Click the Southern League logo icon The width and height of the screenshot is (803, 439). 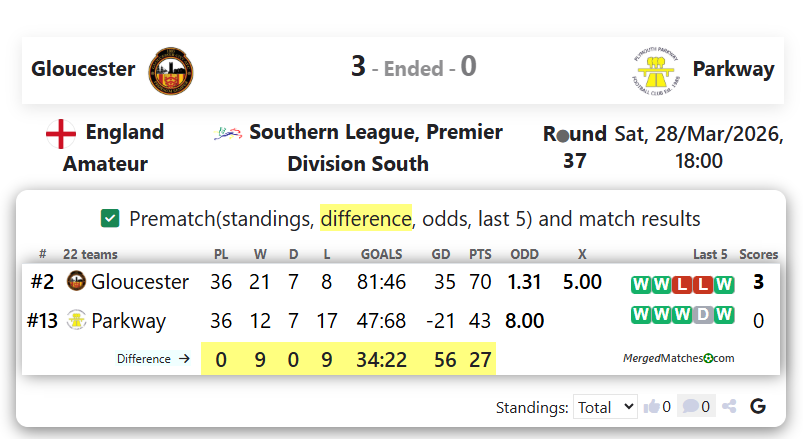click(x=228, y=133)
